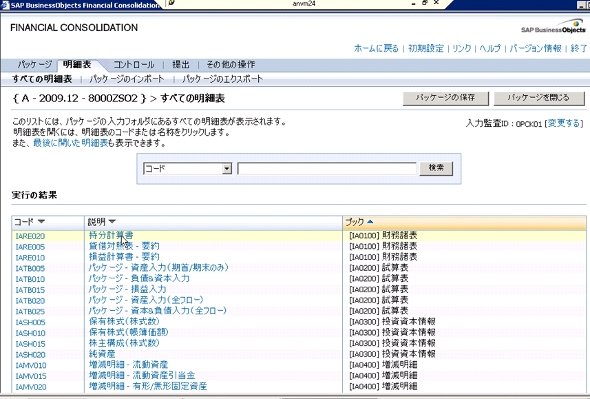This screenshot has height=399, width=590.
Task: Open schedule code IAMV020
Action: (x=31, y=387)
